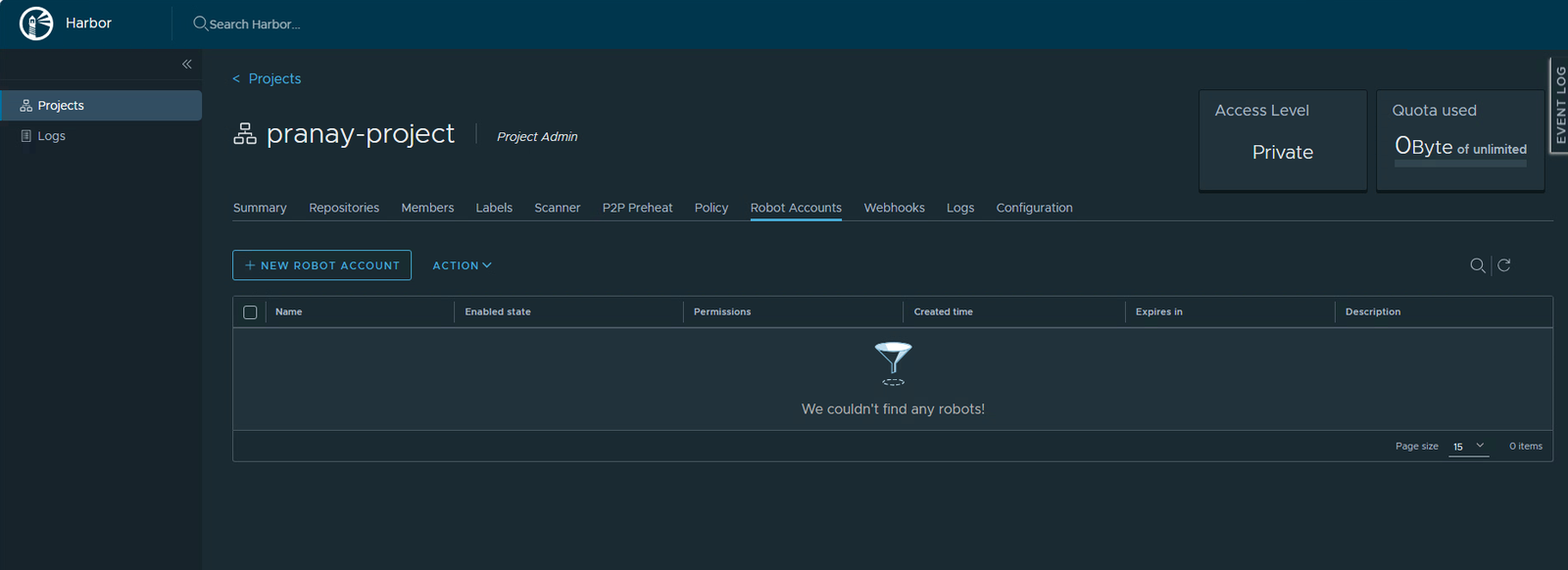The height and width of the screenshot is (570, 1568).
Task: Click the Description column header
Action: (1373, 311)
